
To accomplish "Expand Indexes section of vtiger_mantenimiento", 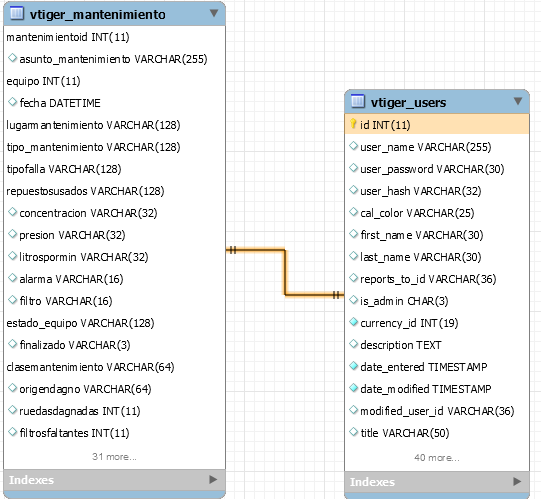I will pyautogui.click(x=213, y=479).
